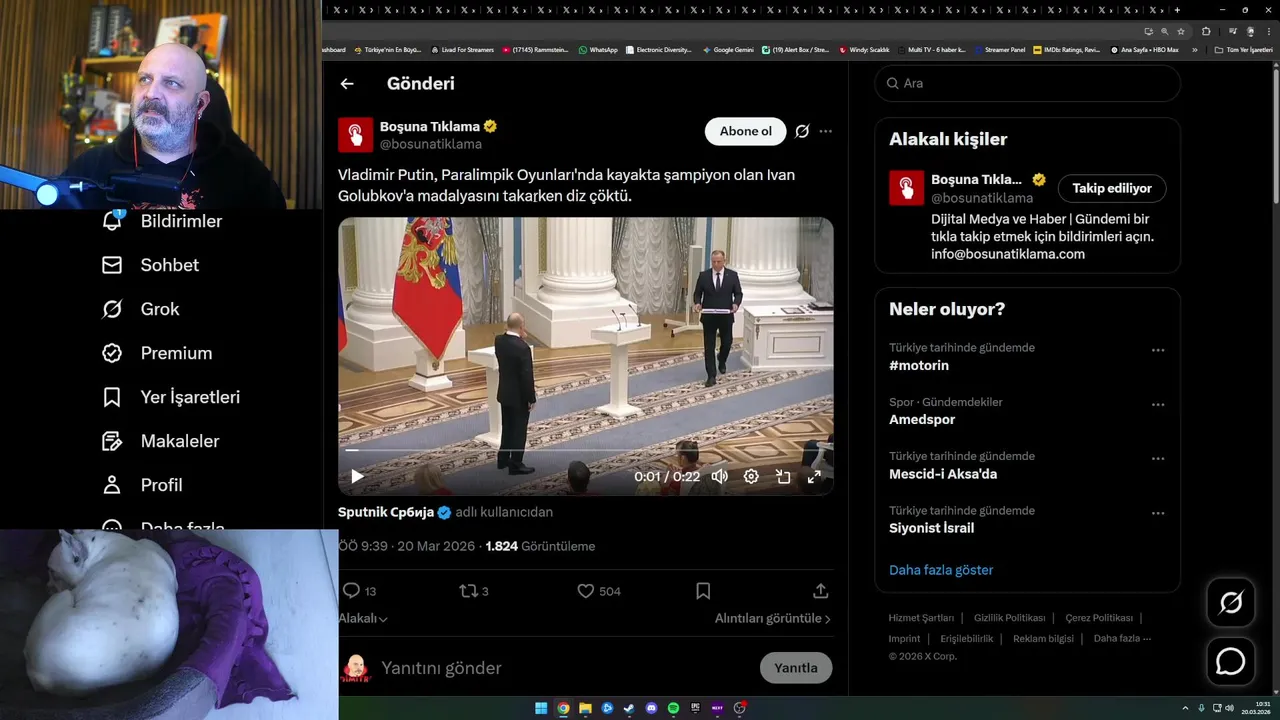Open more options for Amedspor trend

pos(1158,405)
